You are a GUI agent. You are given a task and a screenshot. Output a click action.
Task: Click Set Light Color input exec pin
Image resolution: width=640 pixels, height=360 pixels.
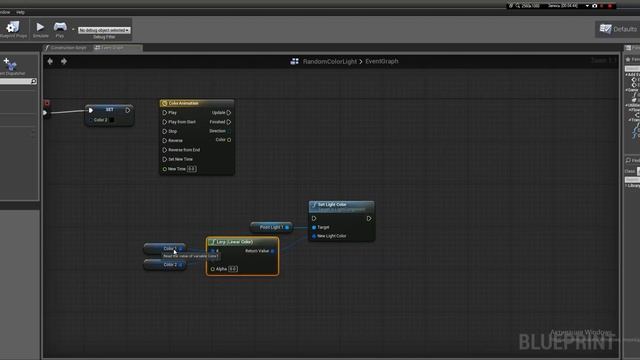314,218
